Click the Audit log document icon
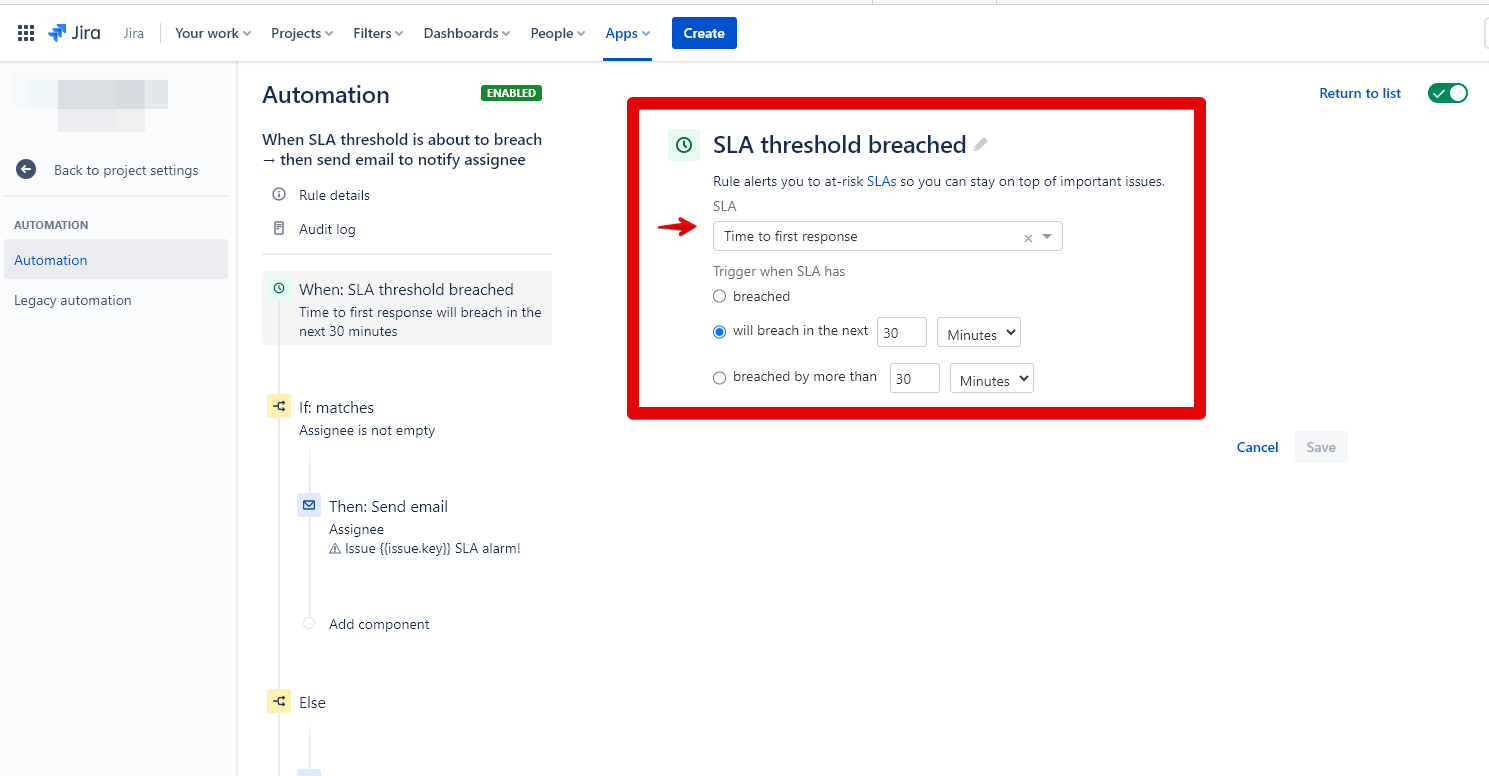The image size is (1489, 776). (x=279, y=229)
